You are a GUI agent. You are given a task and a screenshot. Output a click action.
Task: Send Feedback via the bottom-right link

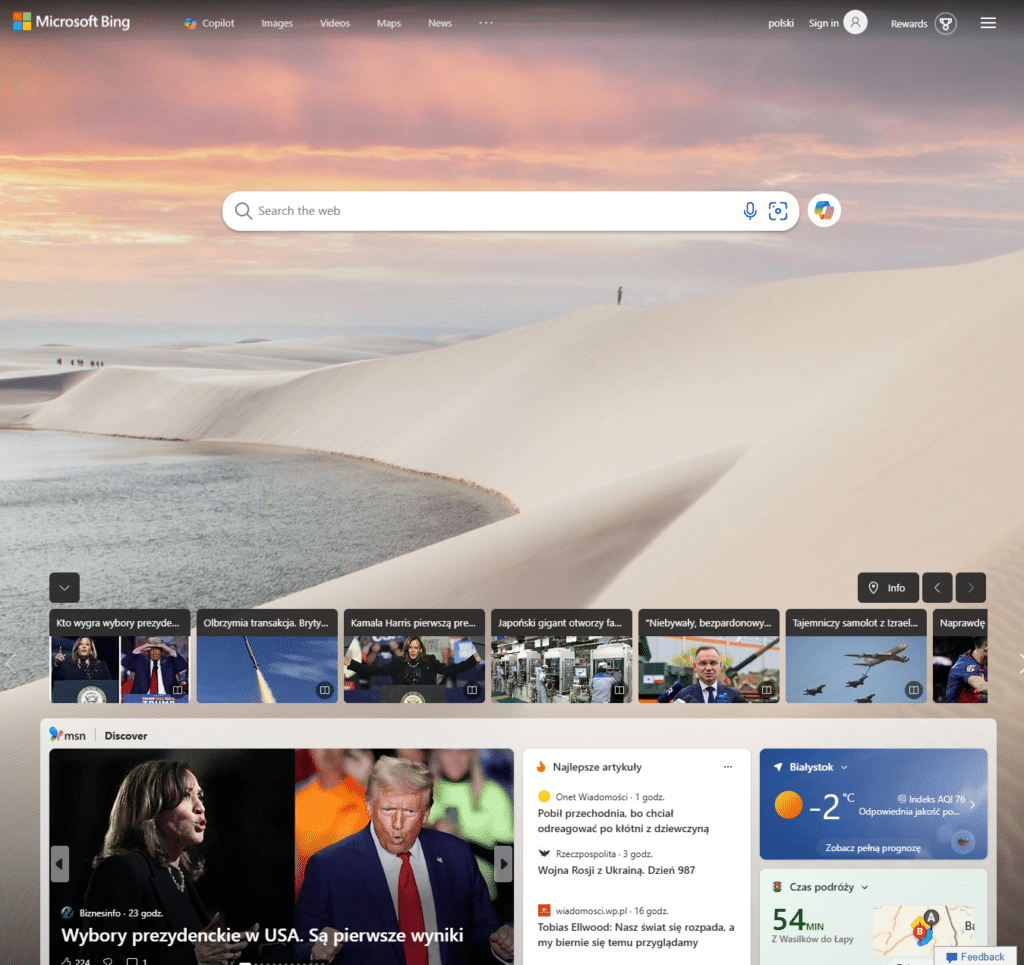tap(975, 956)
